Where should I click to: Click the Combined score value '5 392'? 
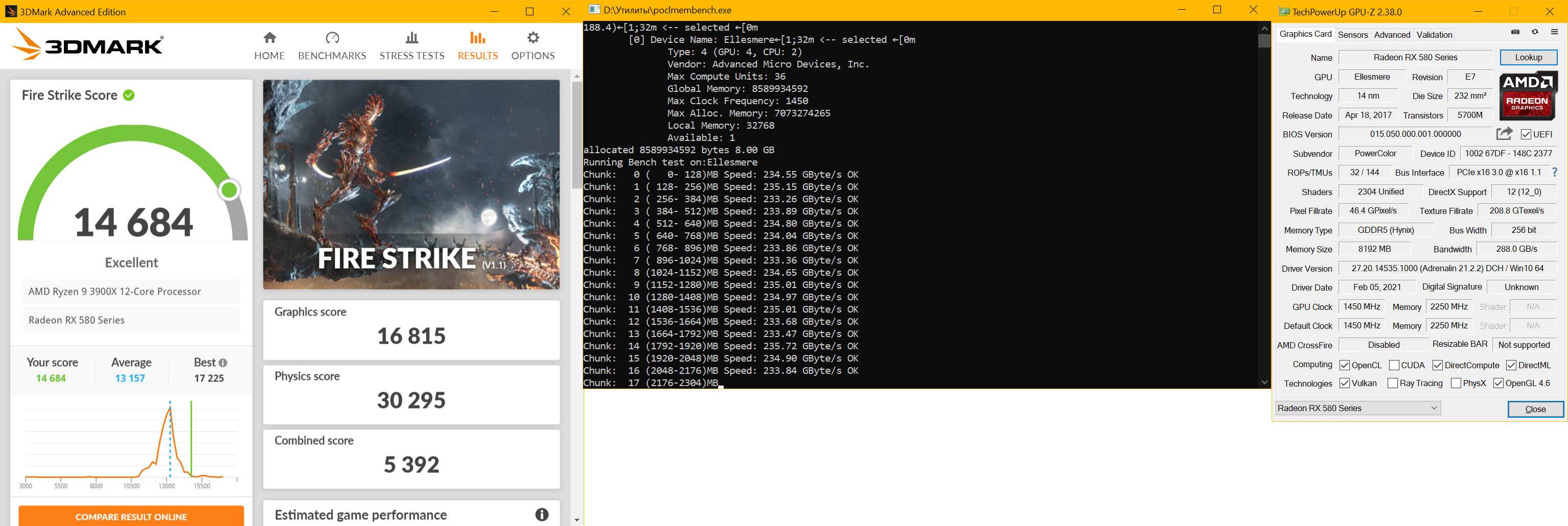pyautogui.click(x=411, y=465)
